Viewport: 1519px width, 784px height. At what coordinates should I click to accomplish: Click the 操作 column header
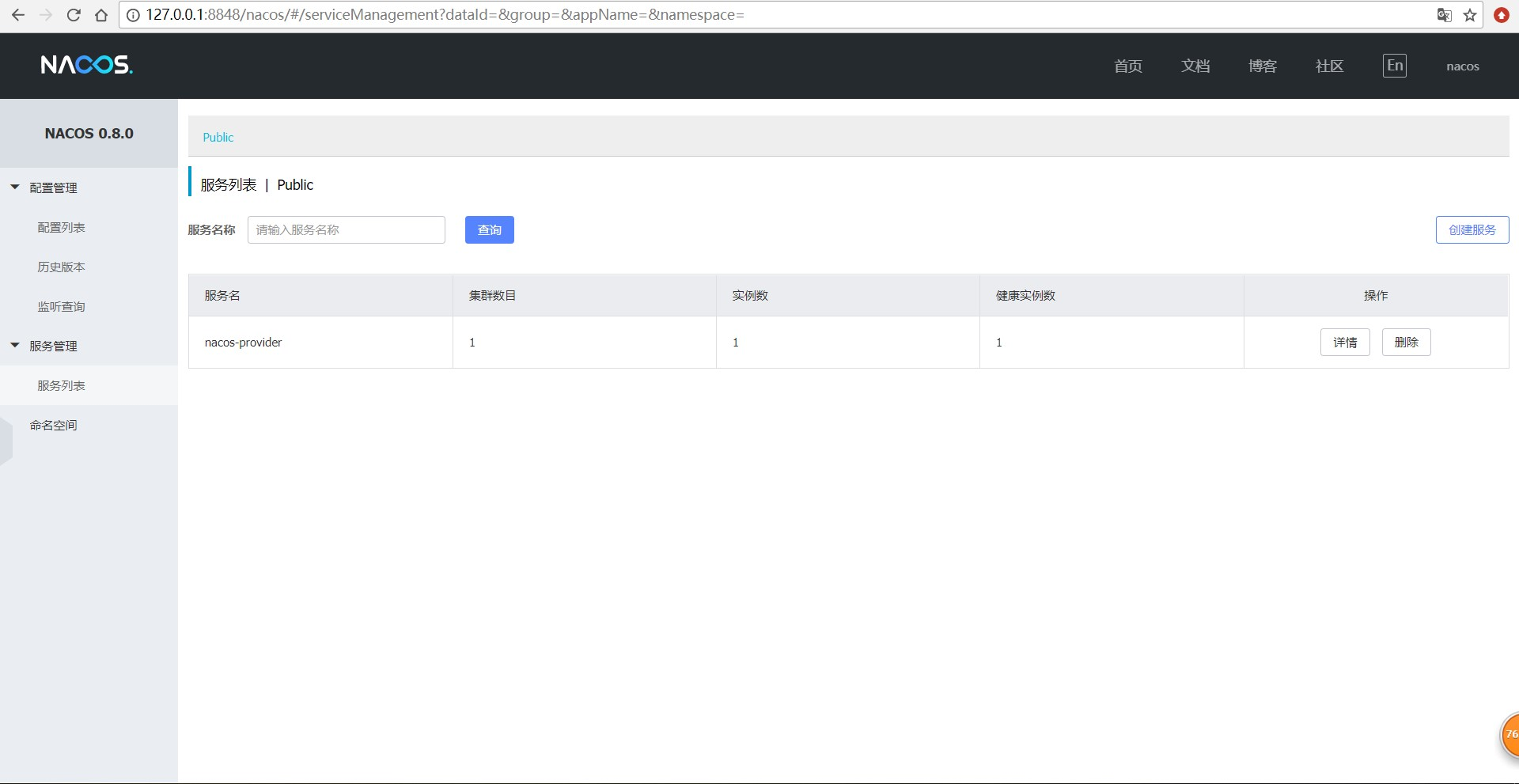coord(1376,295)
